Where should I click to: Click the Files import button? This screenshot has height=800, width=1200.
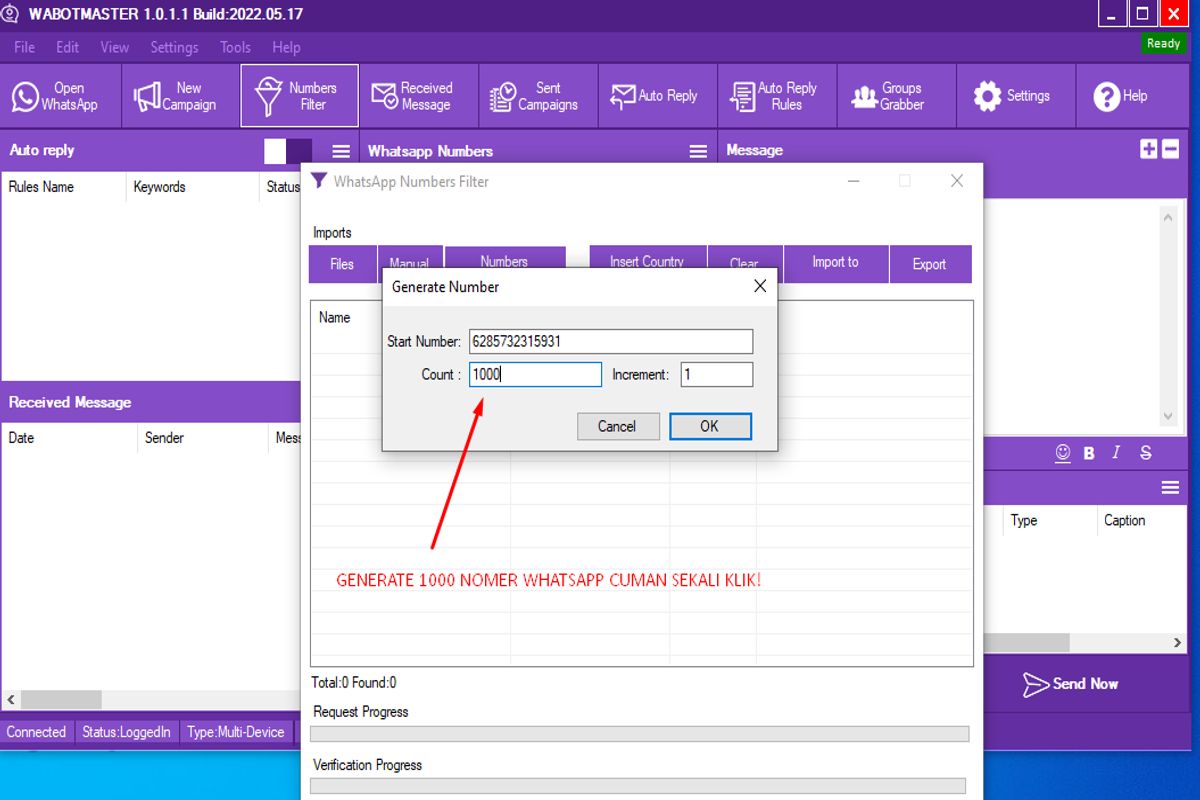pos(342,264)
